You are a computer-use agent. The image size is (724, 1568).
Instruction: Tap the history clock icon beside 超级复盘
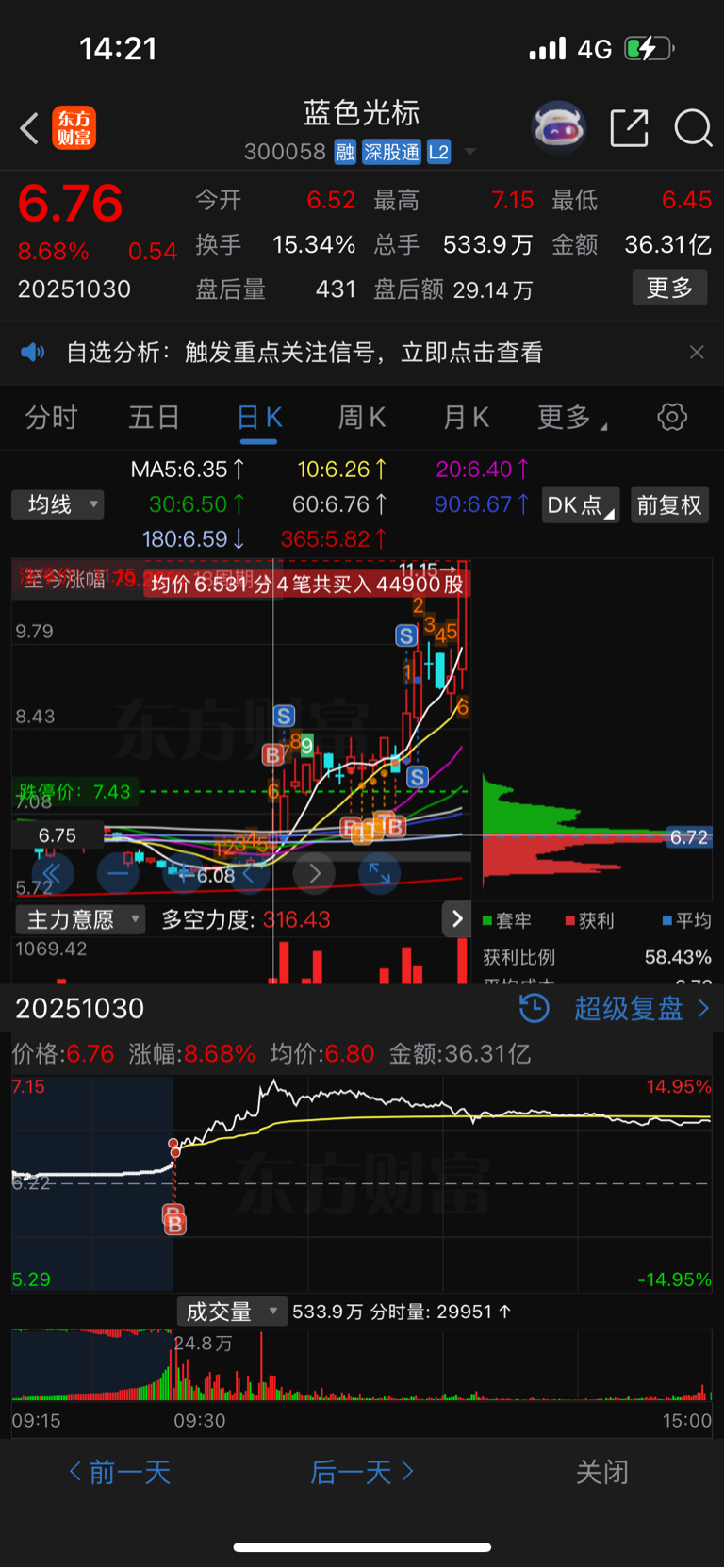tap(535, 1008)
